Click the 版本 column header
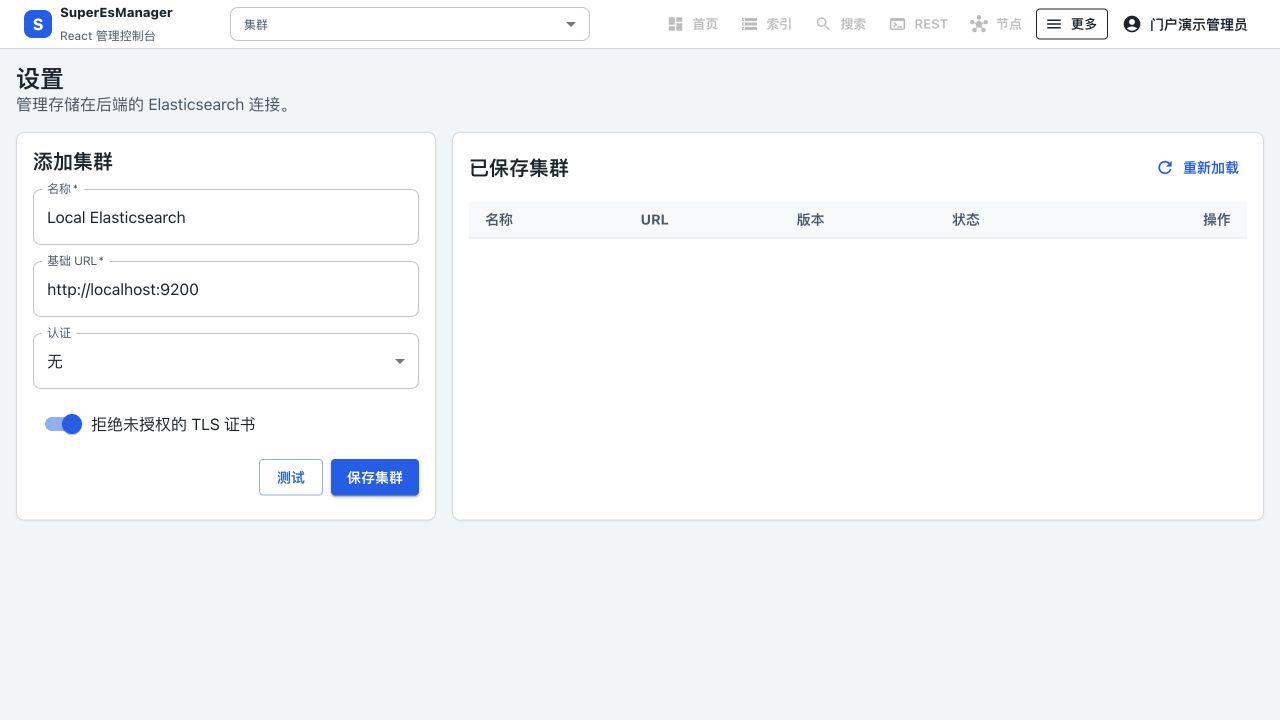 pos(811,220)
